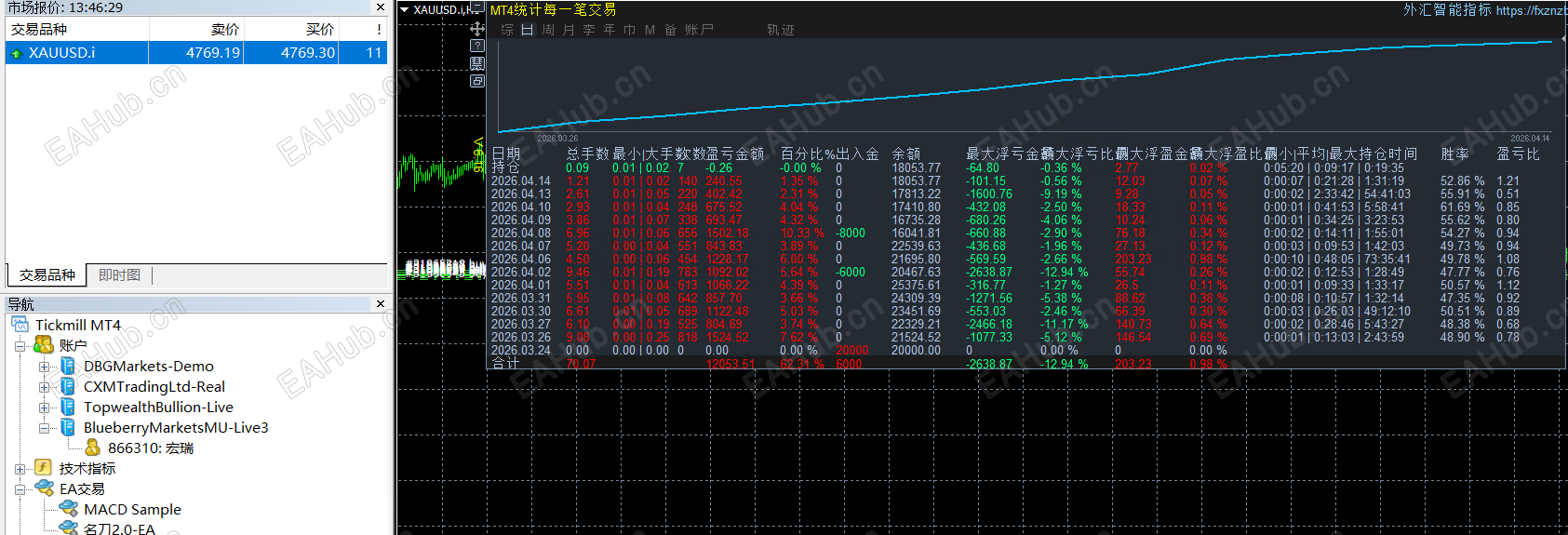1568x535 pixels.
Task: Select the 年 yearly statistics tab
Action: point(610,30)
